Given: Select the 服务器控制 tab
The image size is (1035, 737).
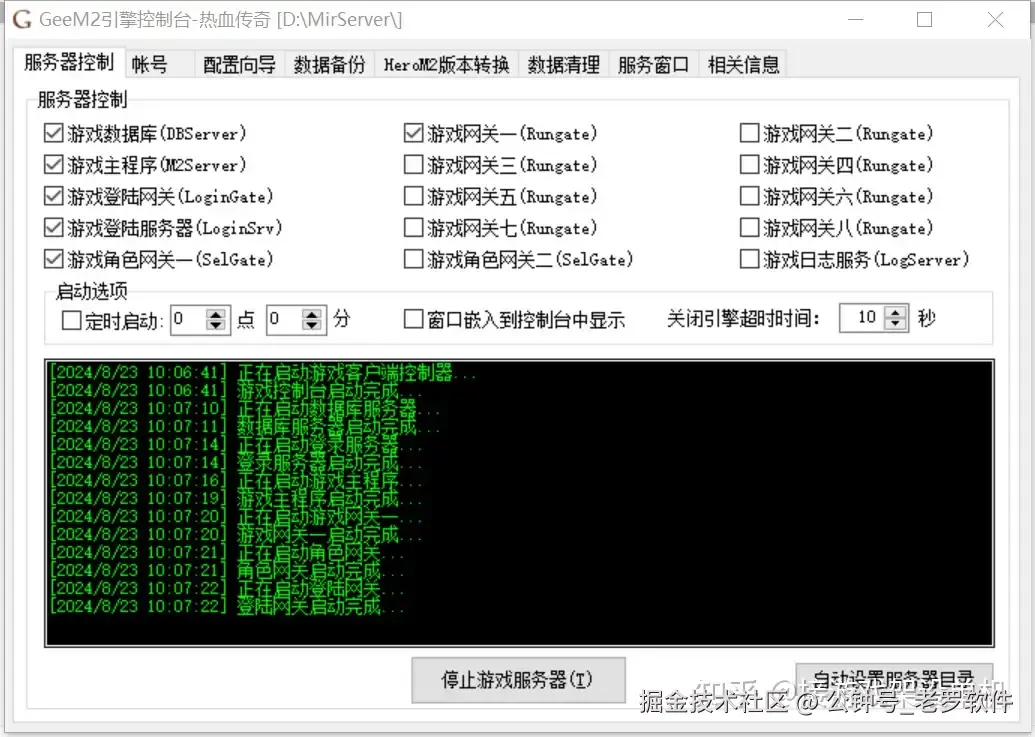Looking at the screenshot, I should (69, 62).
